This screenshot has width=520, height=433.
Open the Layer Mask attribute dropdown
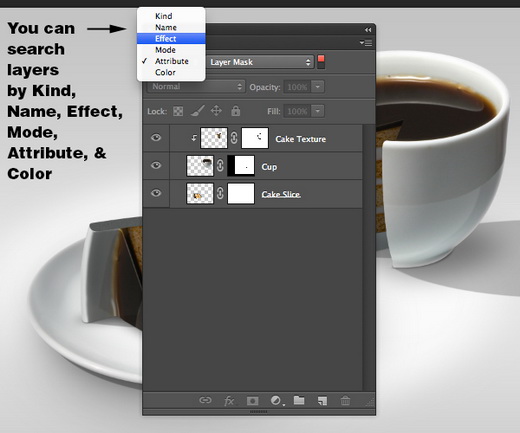pyautogui.click(x=260, y=62)
